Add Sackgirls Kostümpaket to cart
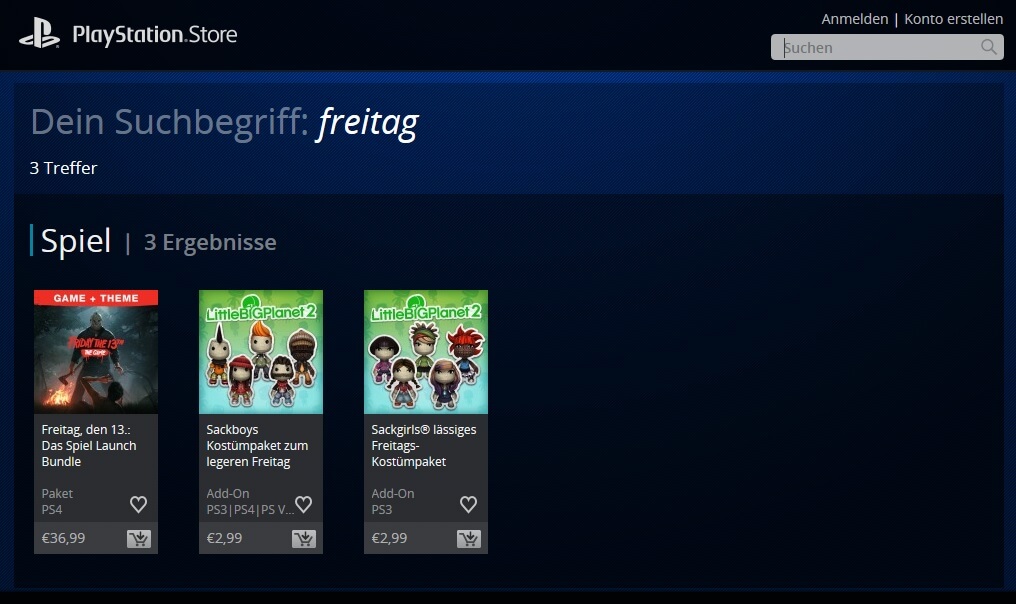This screenshot has height=604, width=1016. (469, 539)
